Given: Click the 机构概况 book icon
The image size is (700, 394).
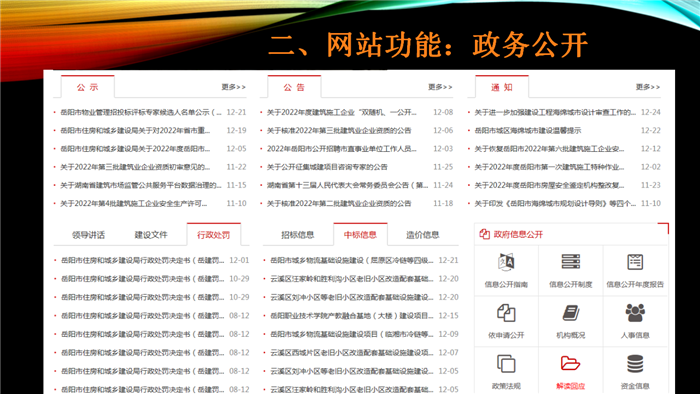Looking at the screenshot, I should tap(571, 313).
